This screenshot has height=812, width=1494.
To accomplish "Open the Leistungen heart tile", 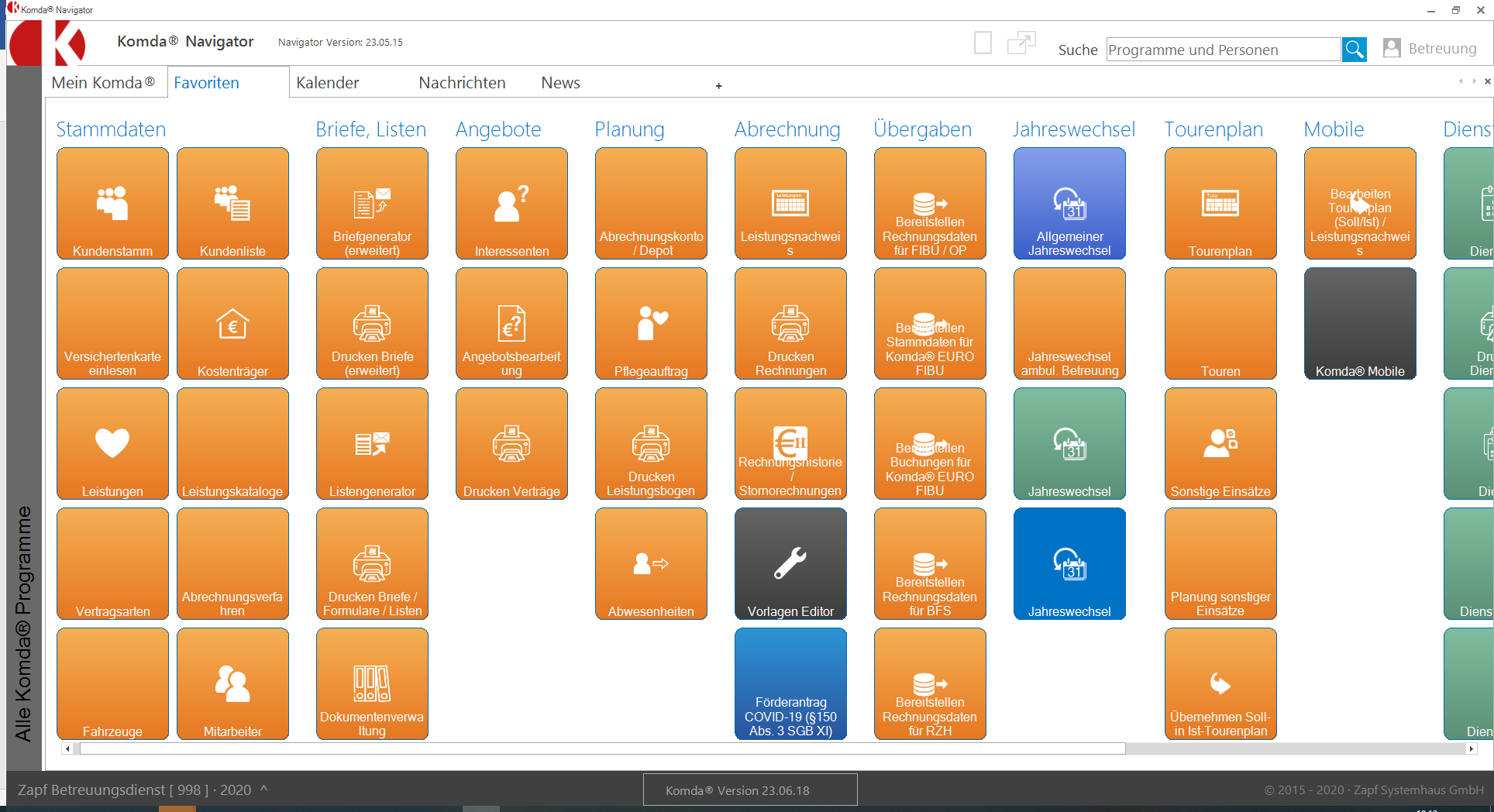I will pos(112,443).
